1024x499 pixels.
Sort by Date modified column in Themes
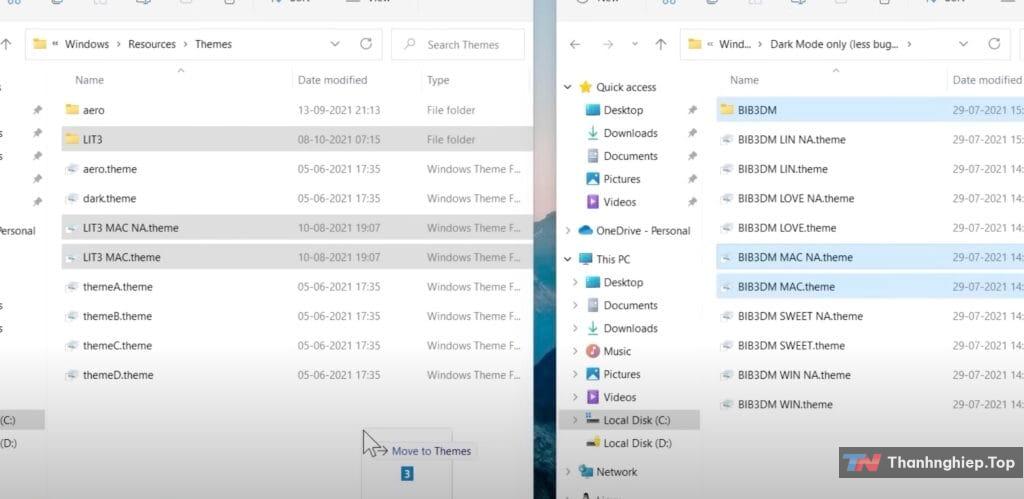(x=332, y=80)
